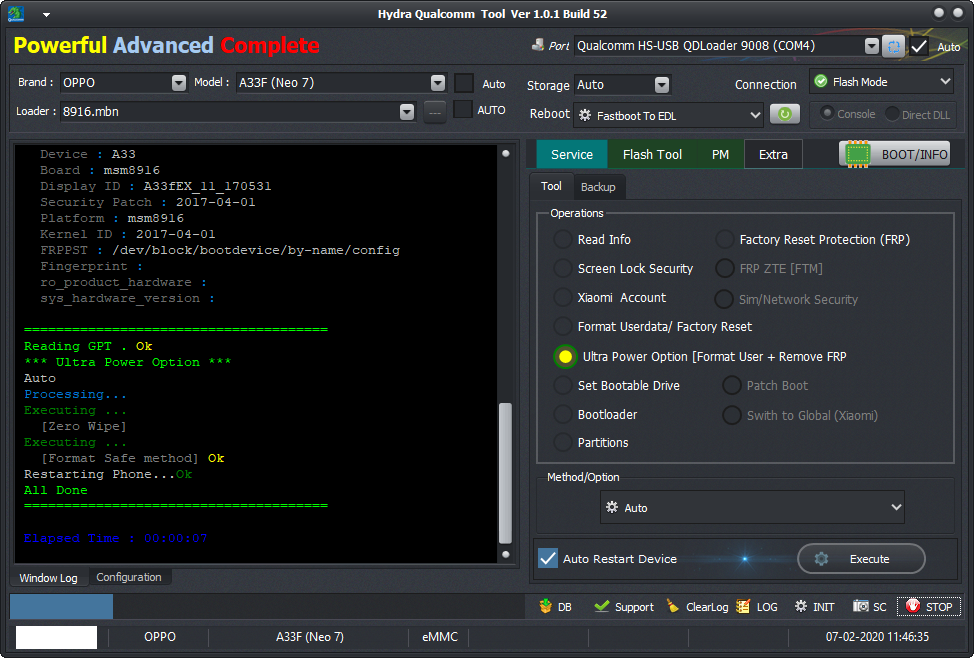Select the Patch Boot radio option
974x658 pixels.
click(x=732, y=385)
